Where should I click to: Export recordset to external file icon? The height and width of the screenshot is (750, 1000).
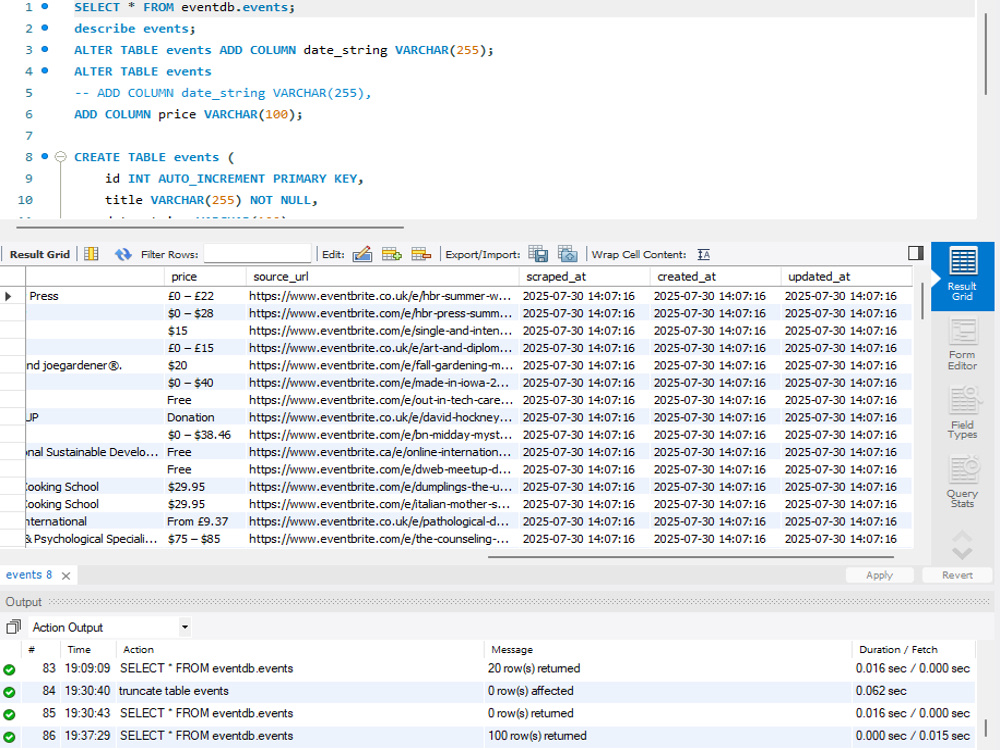coord(538,254)
